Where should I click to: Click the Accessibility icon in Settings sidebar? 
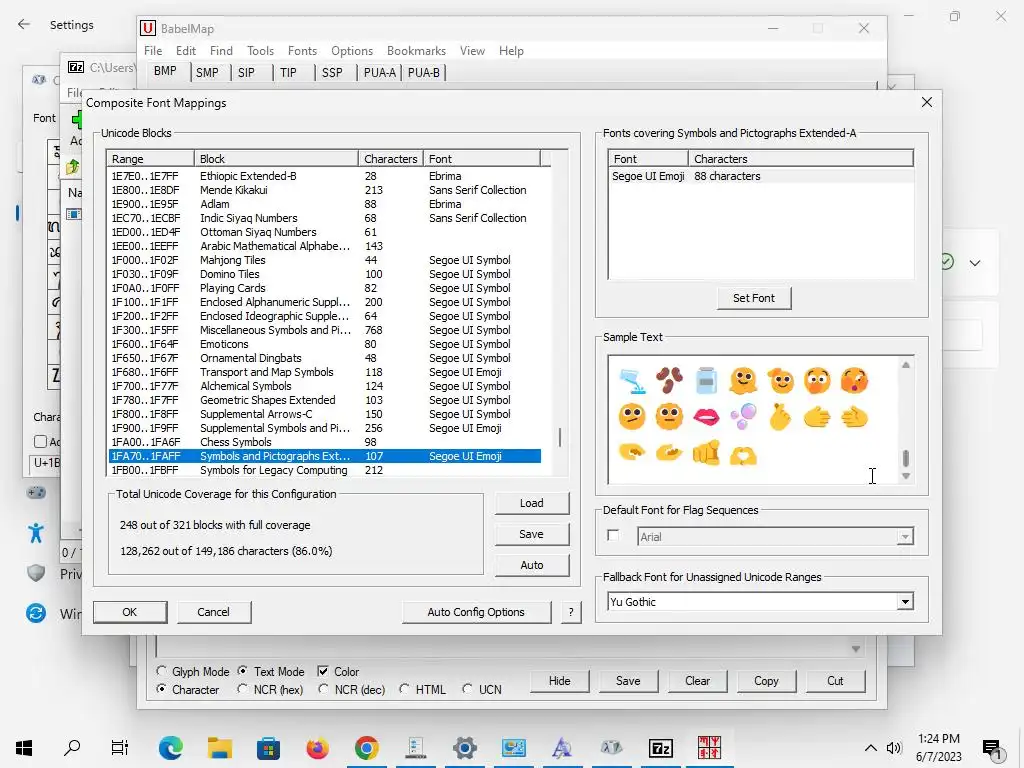[x=36, y=533]
